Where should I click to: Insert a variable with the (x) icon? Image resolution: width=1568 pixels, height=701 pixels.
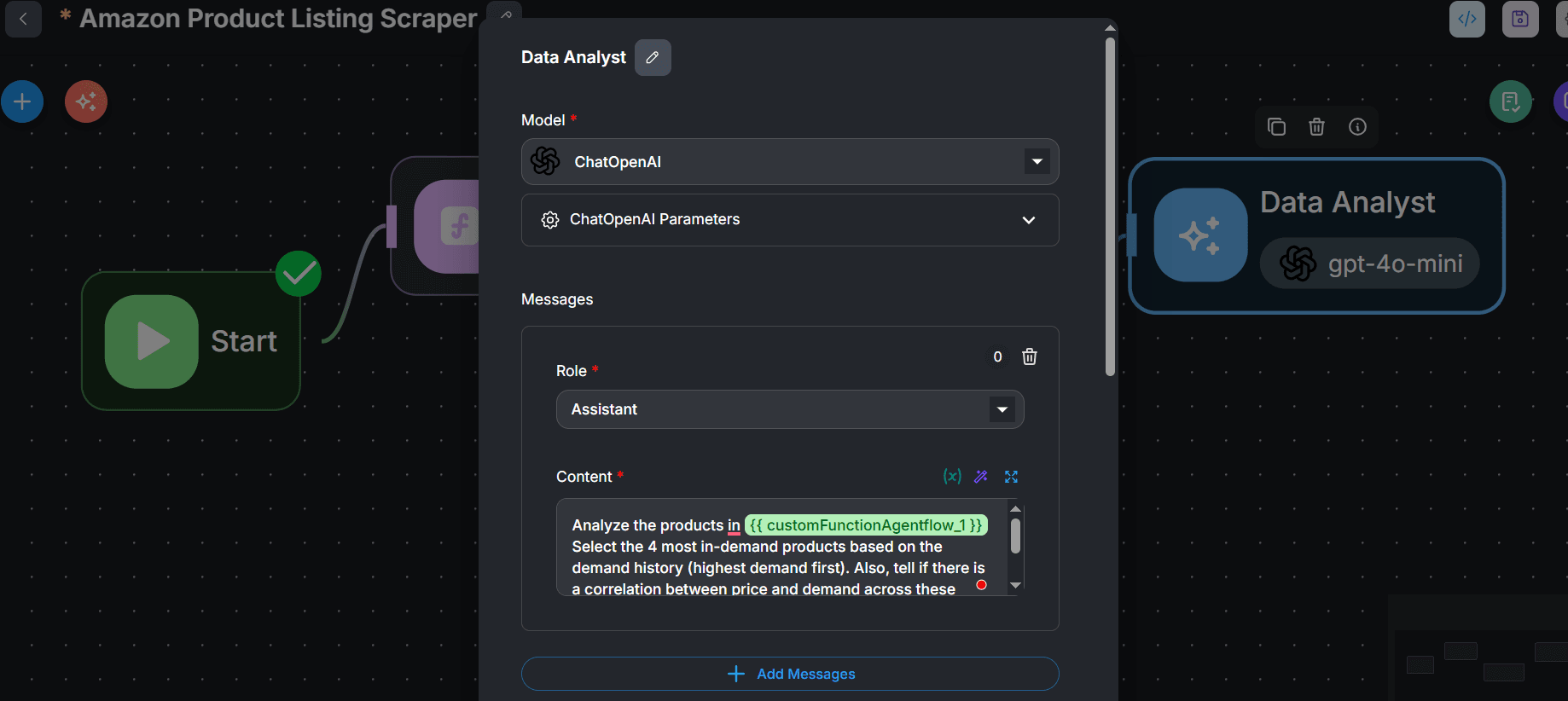pyautogui.click(x=952, y=476)
